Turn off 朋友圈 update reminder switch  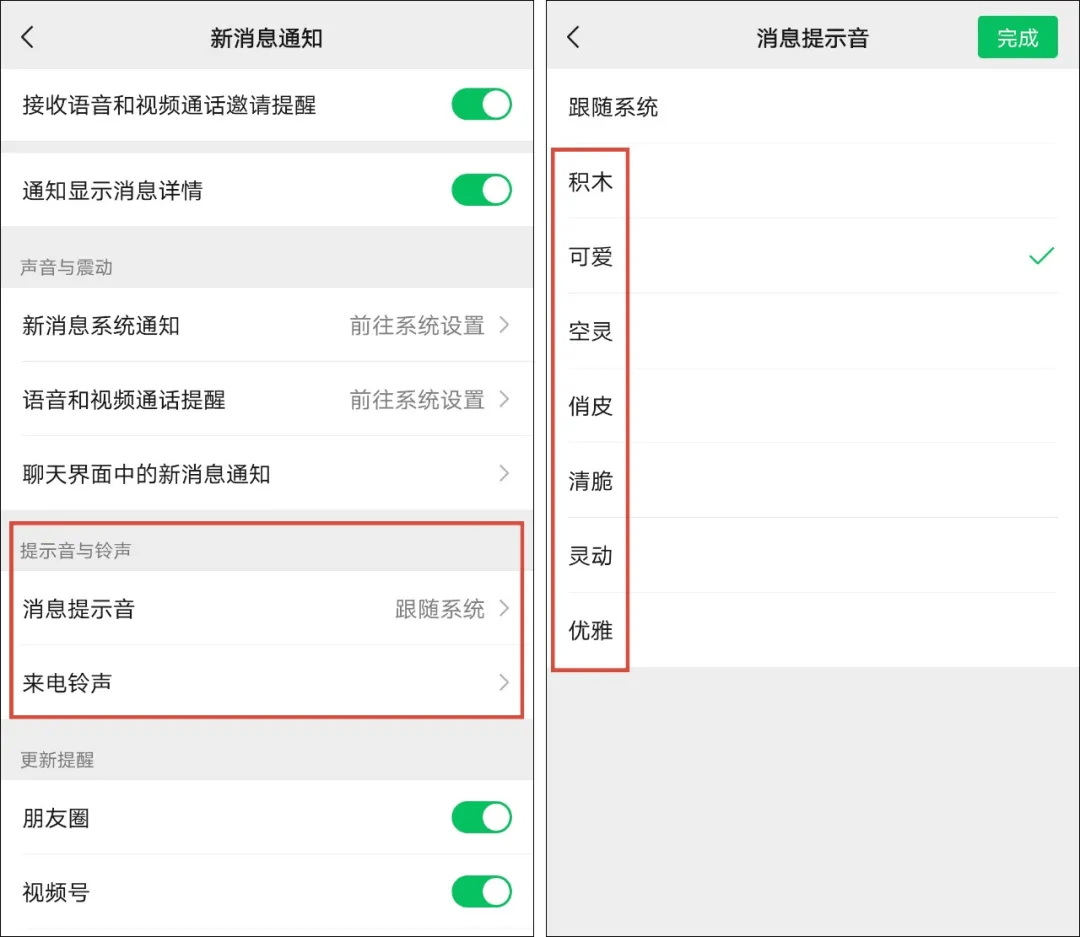point(481,818)
